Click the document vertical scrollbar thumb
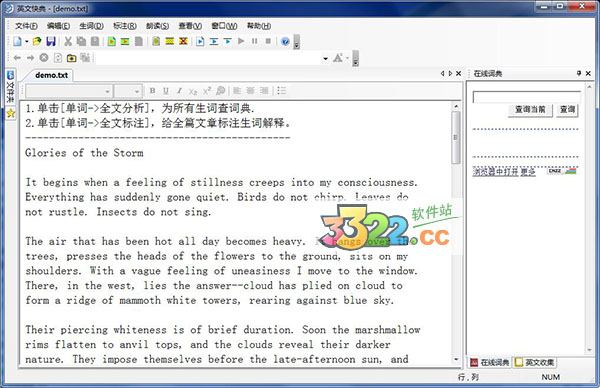Screen dimensions: 600x388 pyautogui.click(x=456, y=138)
